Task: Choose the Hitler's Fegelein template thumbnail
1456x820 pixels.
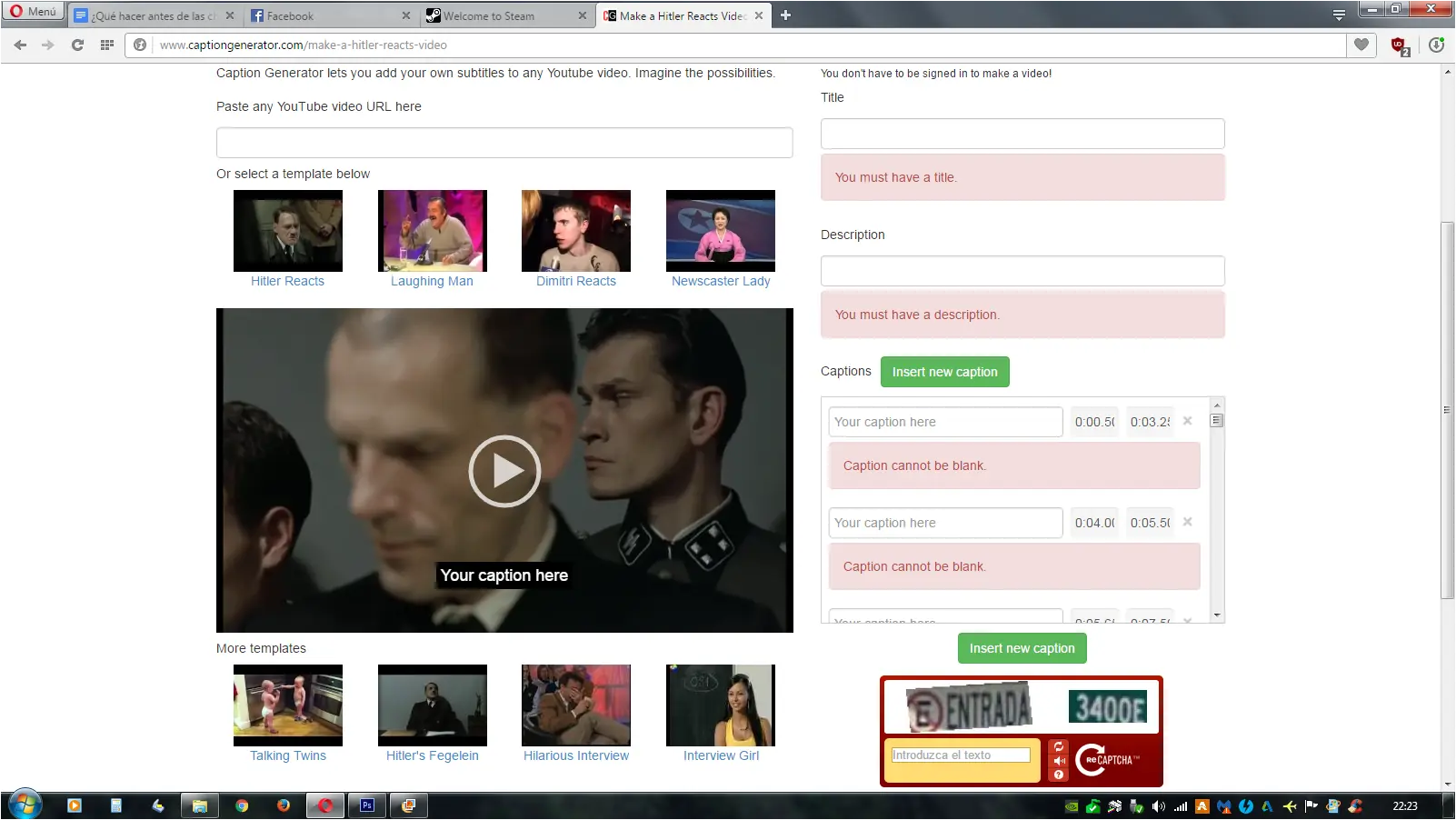Action: coord(433,705)
